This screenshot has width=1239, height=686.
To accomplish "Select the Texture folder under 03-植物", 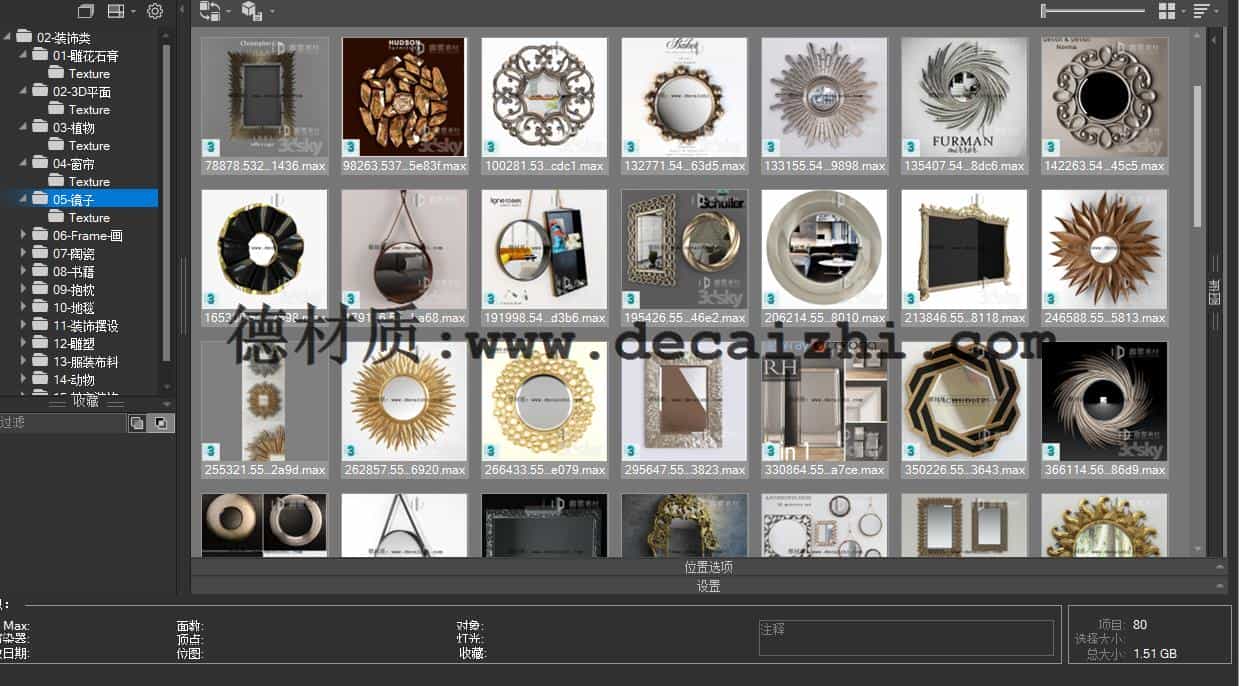I will click(x=89, y=145).
